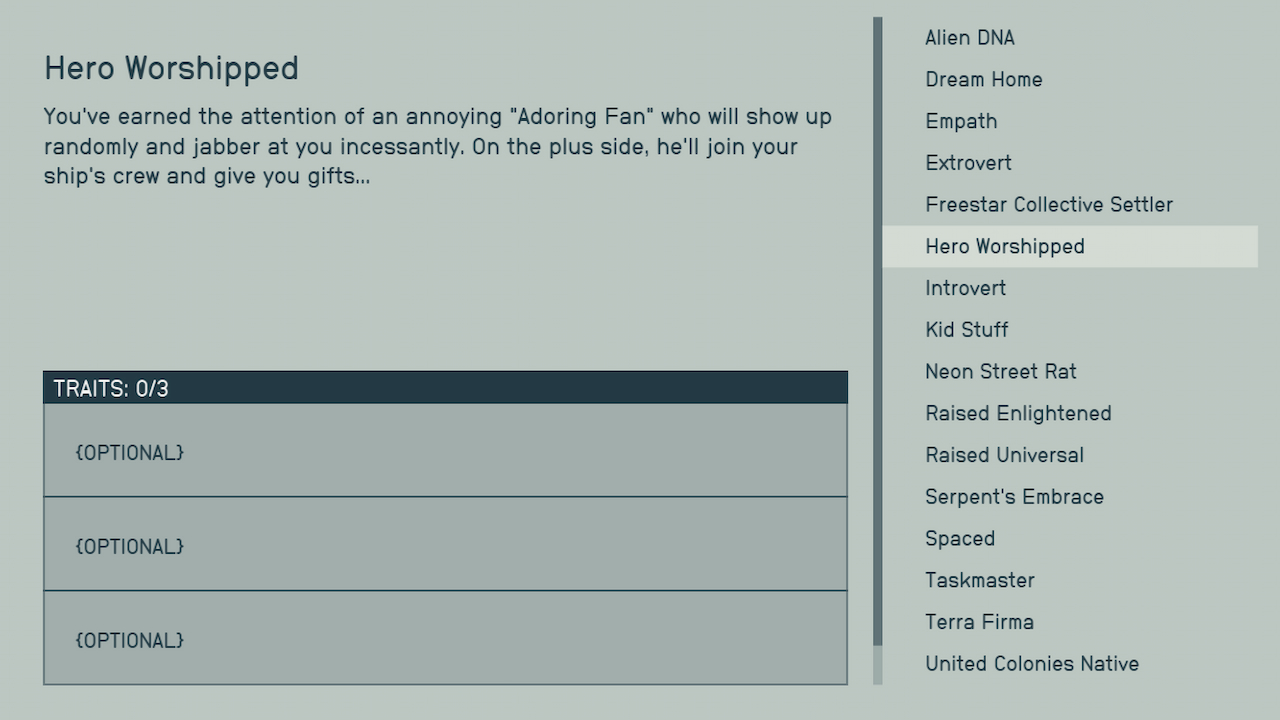Select the Serpent's Embrace trait
This screenshot has height=720, width=1280.
pos(1013,496)
